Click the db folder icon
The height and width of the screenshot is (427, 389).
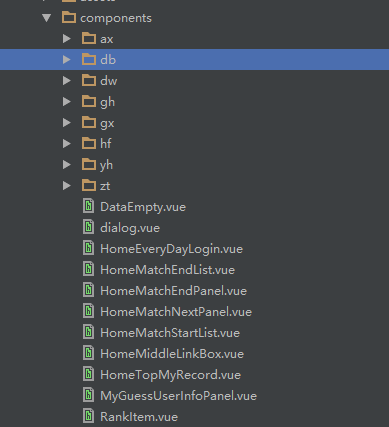click(x=89, y=59)
